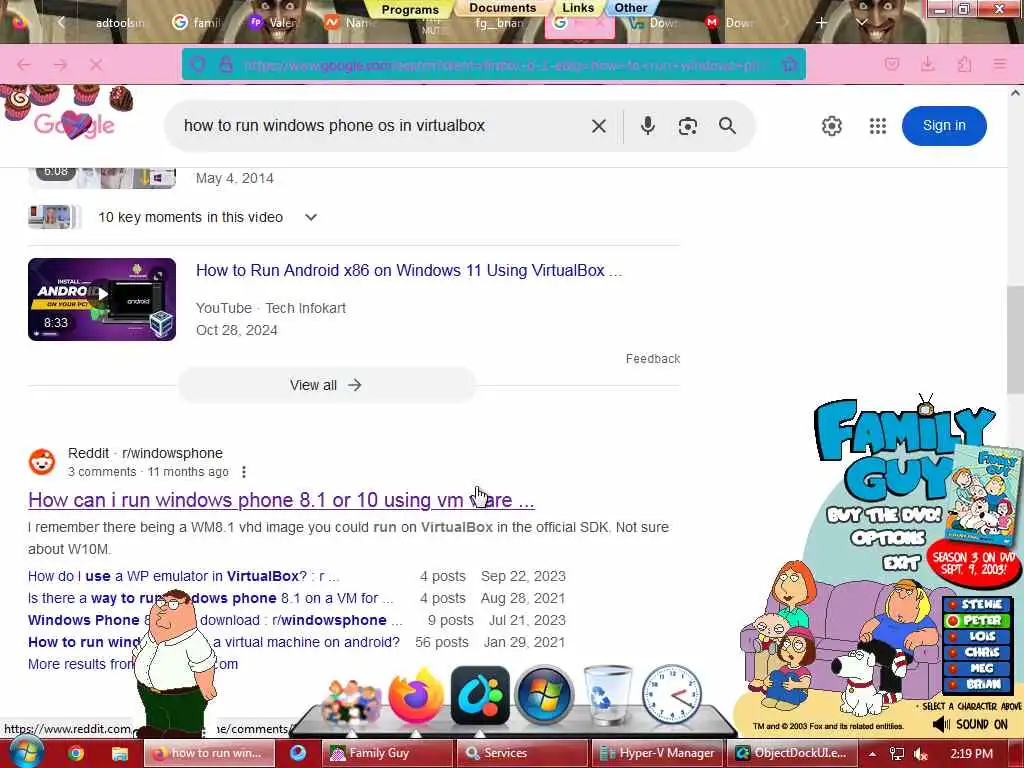Screen dimensions: 1024x768
Task: Open the Family Guy icon in the dock
Action: click(351, 703)
